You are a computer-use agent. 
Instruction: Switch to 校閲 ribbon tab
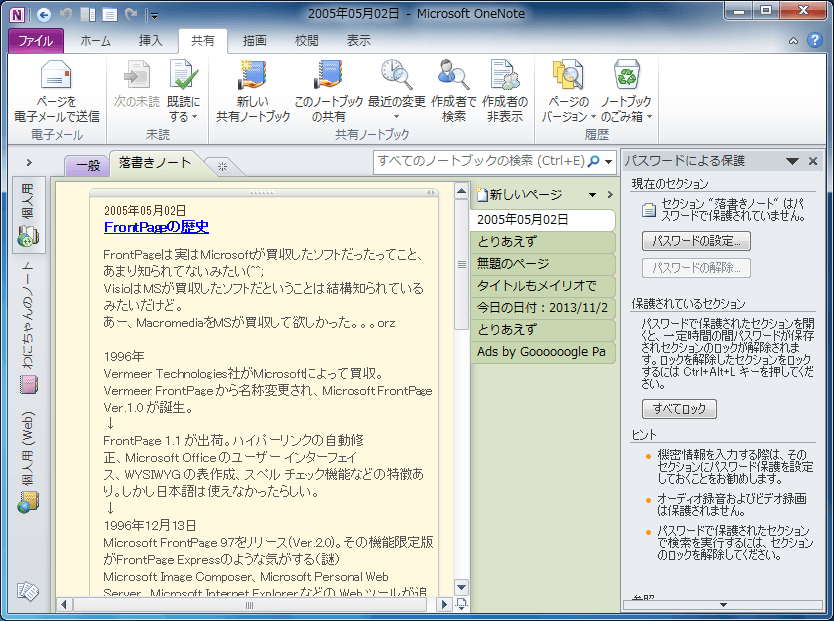point(307,41)
